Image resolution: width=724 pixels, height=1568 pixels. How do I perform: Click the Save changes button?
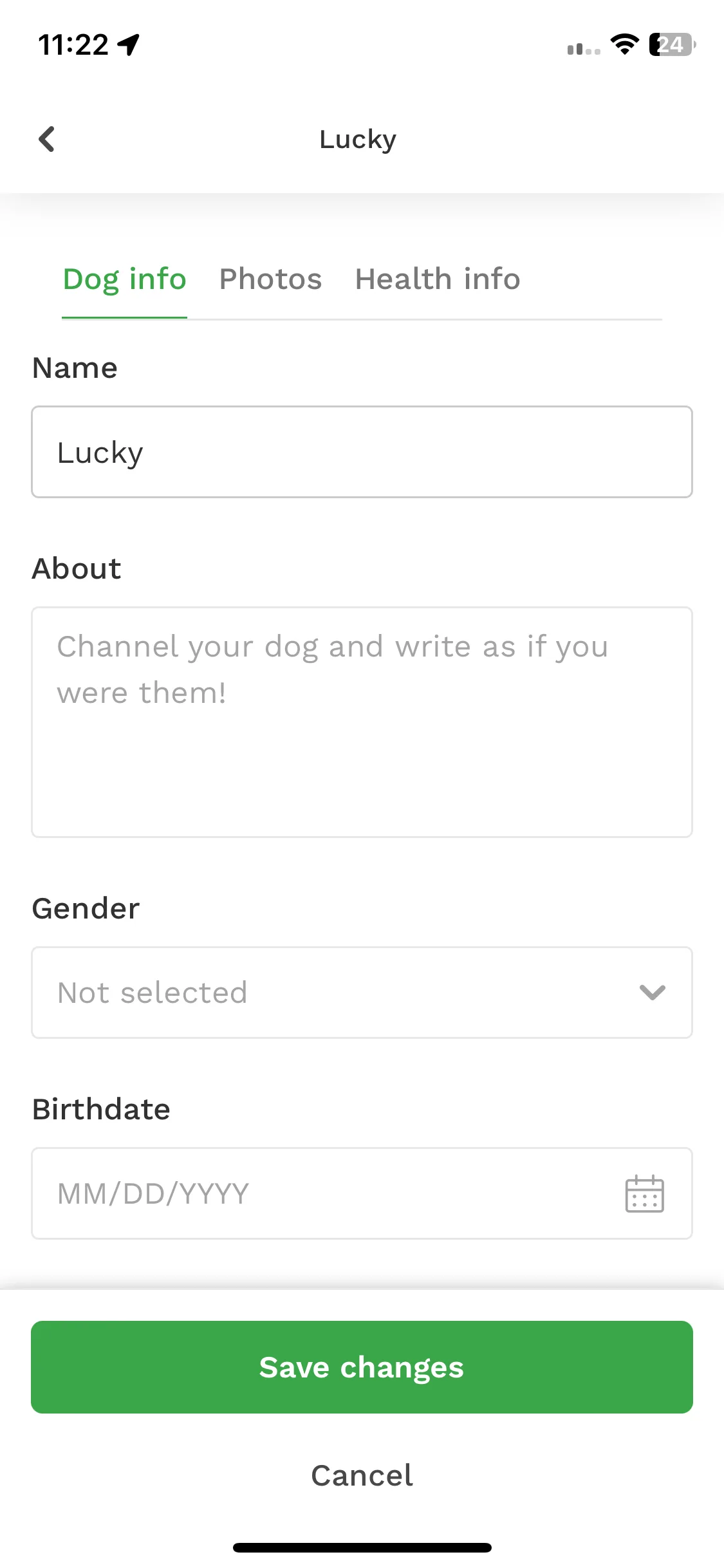362,1367
